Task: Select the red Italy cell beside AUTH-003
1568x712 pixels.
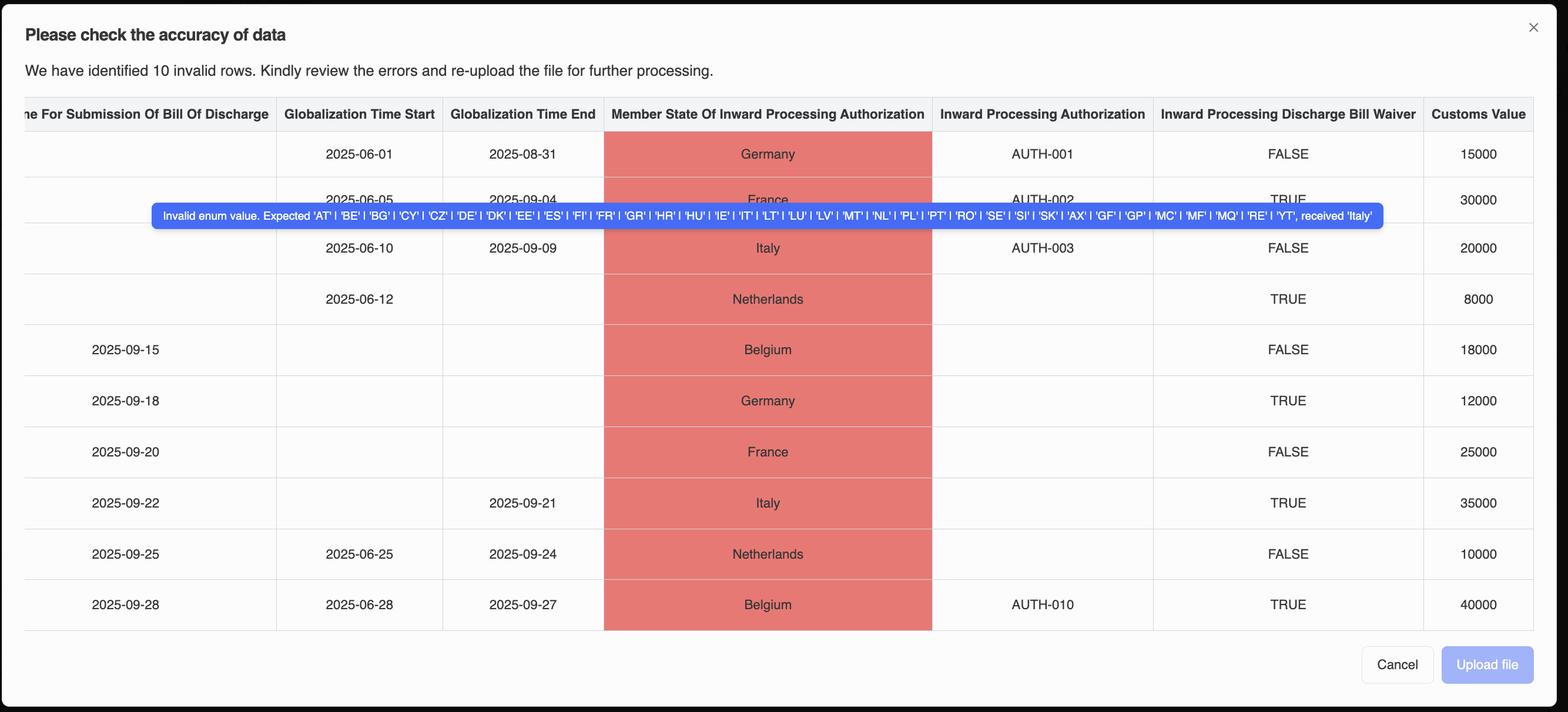Action: click(767, 248)
